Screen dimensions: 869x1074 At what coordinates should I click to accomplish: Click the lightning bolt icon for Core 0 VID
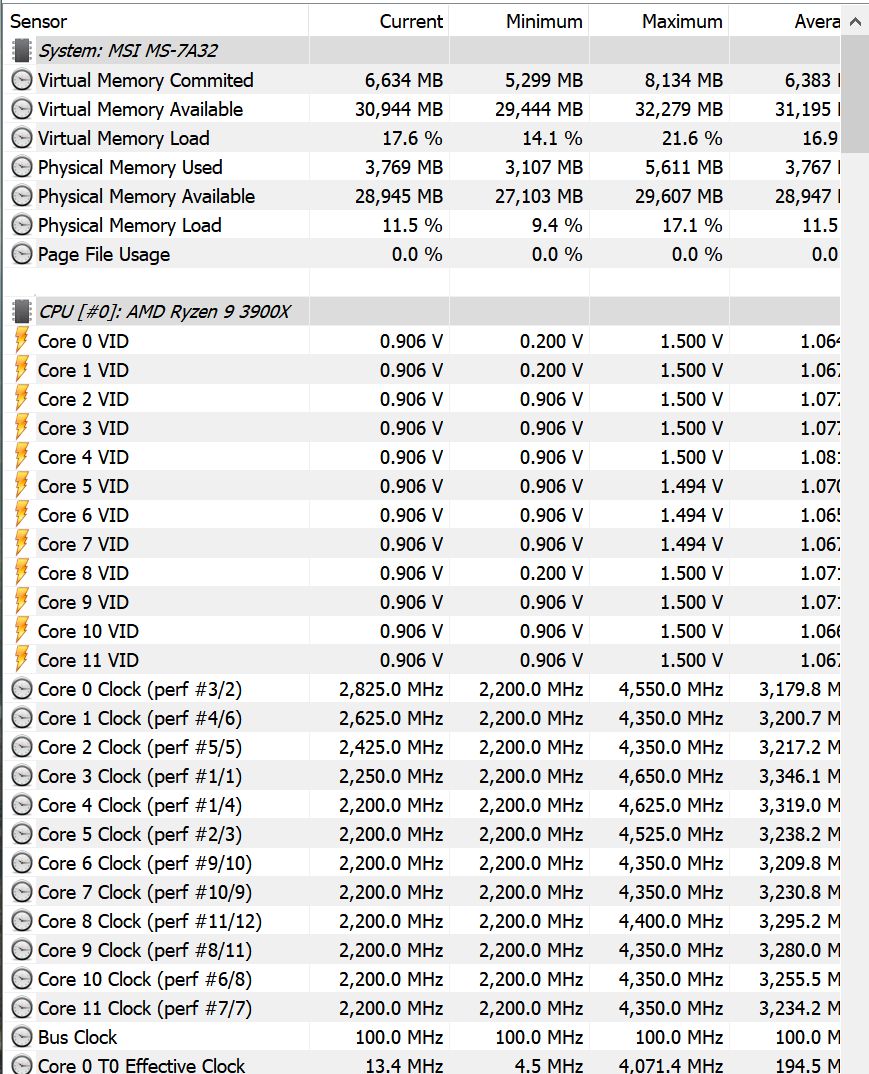pyautogui.click(x=21, y=341)
